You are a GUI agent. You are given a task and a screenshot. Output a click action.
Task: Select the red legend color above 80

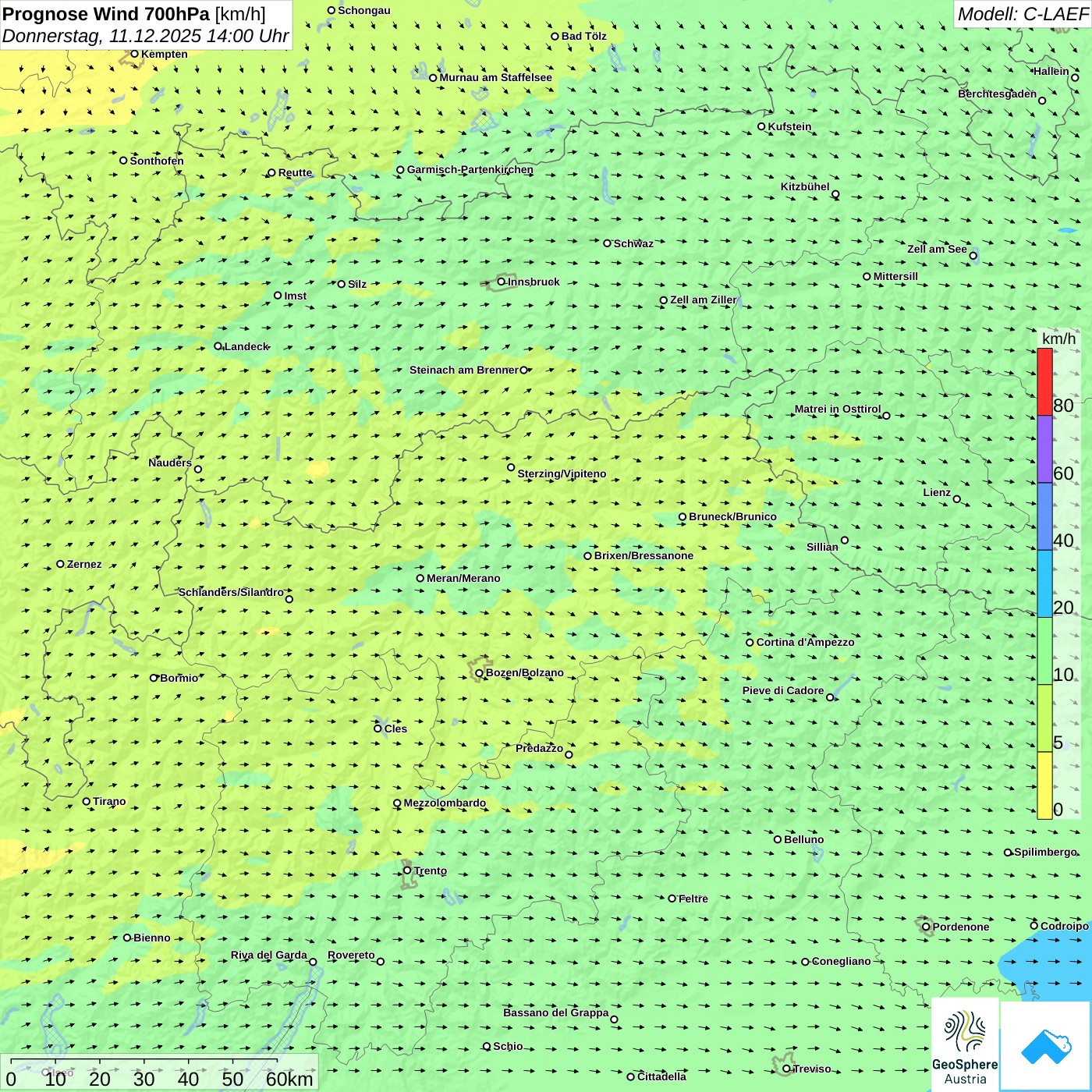[x=1044, y=381]
